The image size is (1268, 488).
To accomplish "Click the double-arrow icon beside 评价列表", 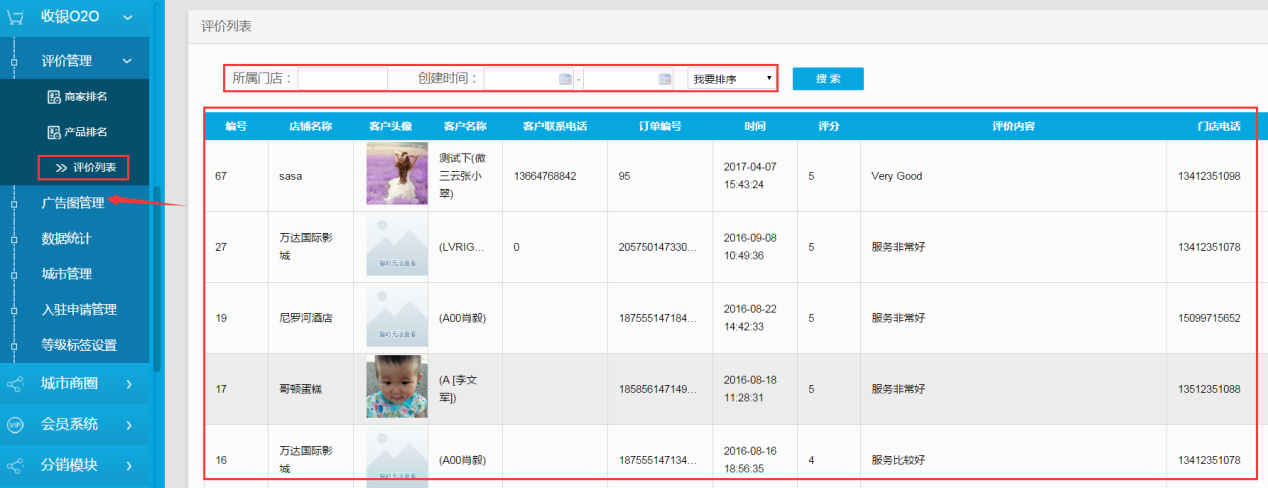I will pos(61,167).
